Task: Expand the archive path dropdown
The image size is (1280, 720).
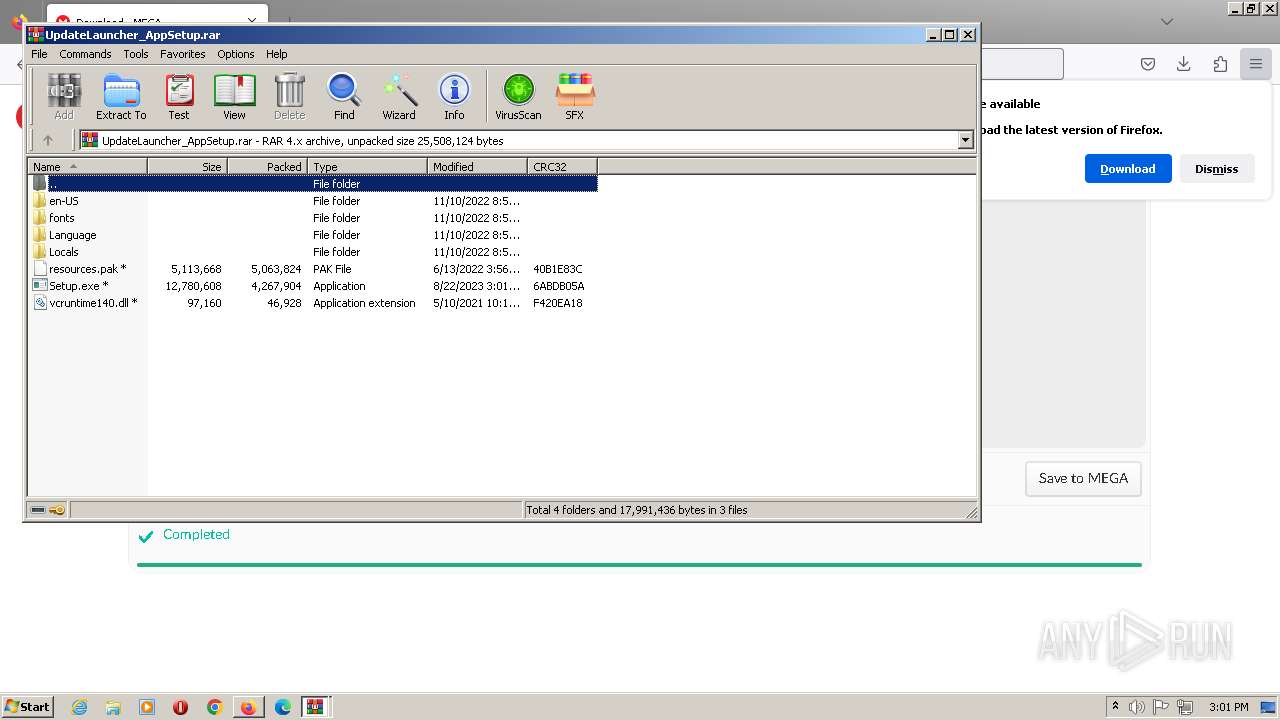Action: [x=966, y=141]
